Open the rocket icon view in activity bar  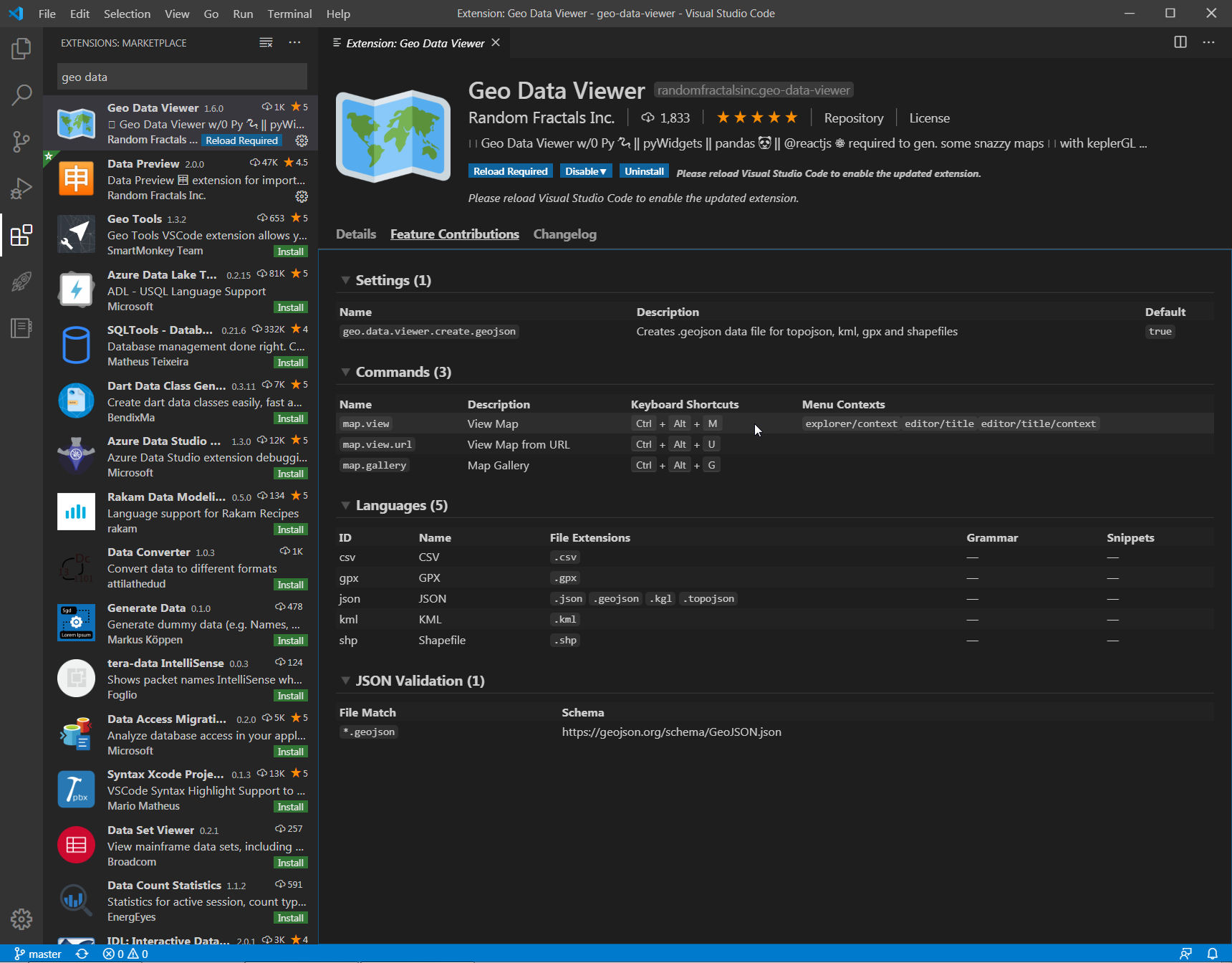[x=21, y=281]
